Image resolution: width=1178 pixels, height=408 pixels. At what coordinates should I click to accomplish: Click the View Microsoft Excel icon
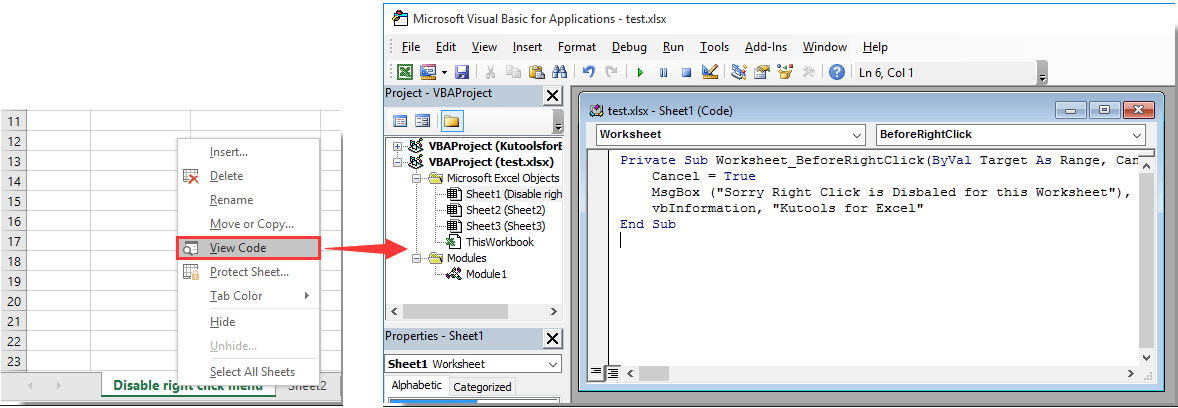coord(405,72)
